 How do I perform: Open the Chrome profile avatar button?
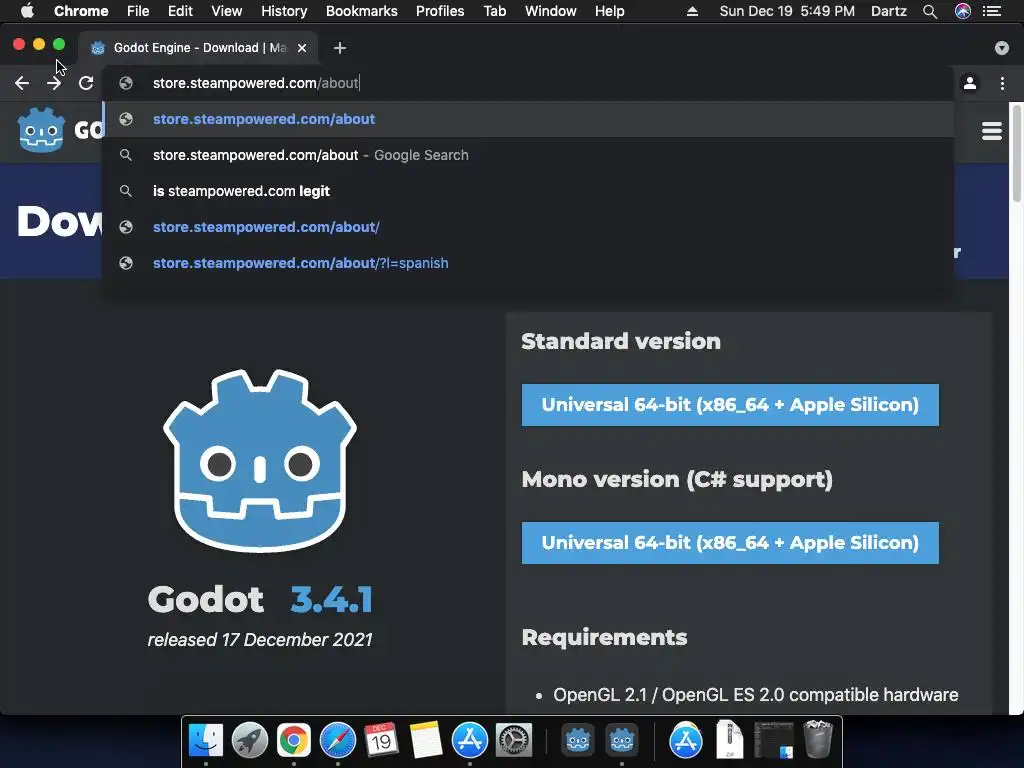coord(970,83)
